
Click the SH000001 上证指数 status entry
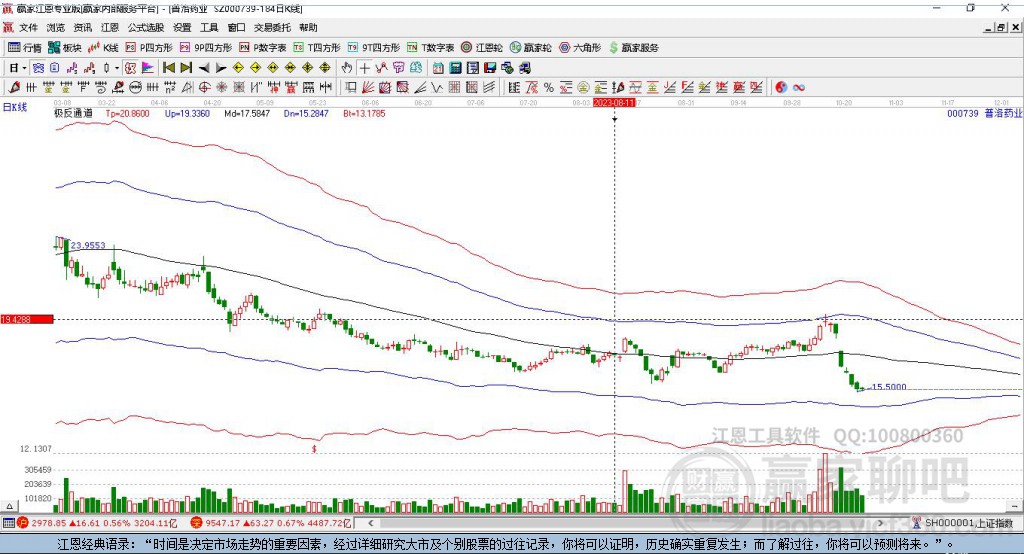click(x=968, y=523)
